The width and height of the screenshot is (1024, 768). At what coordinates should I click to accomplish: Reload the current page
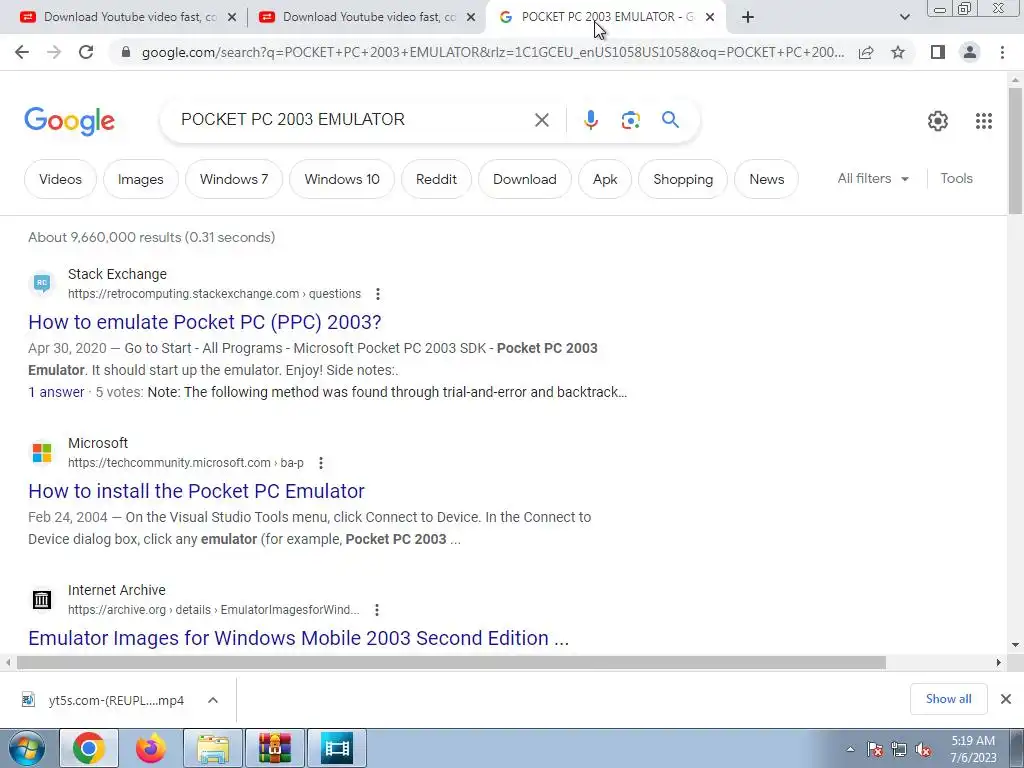pos(86,52)
